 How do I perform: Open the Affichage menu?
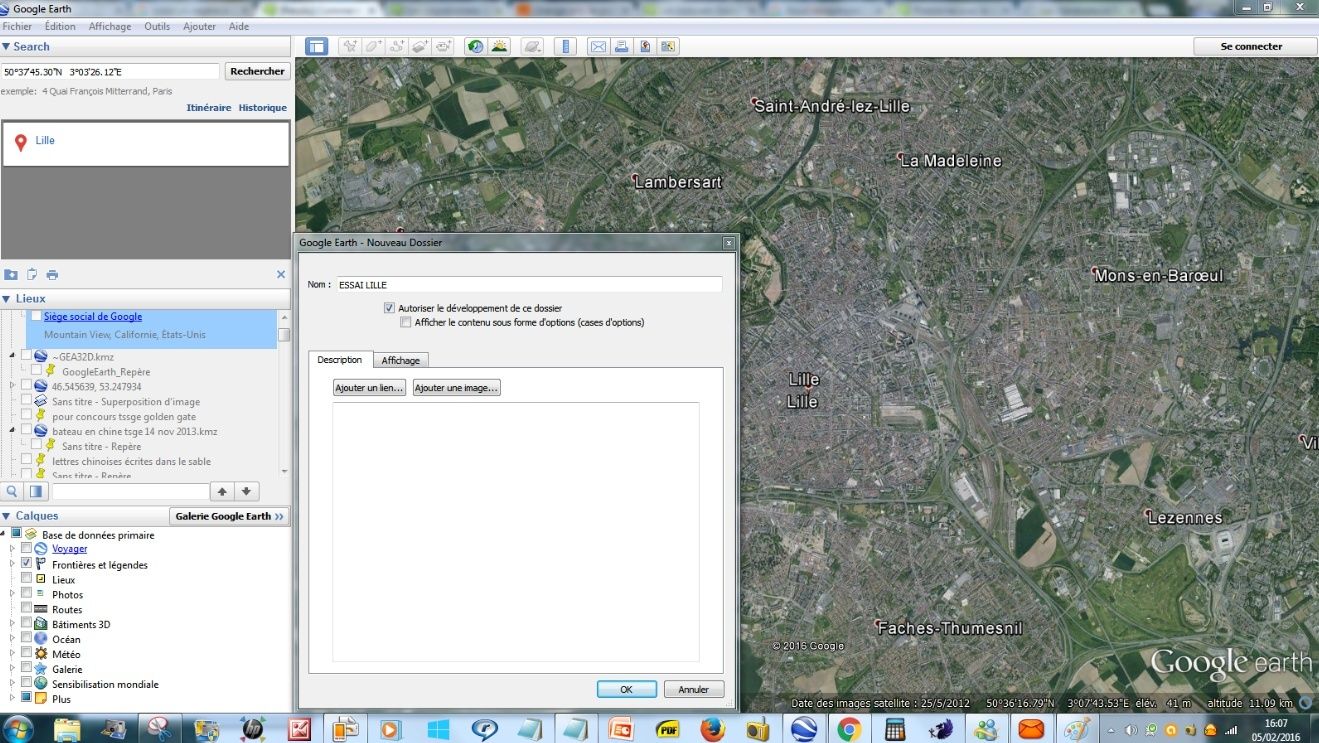click(x=110, y=27)
